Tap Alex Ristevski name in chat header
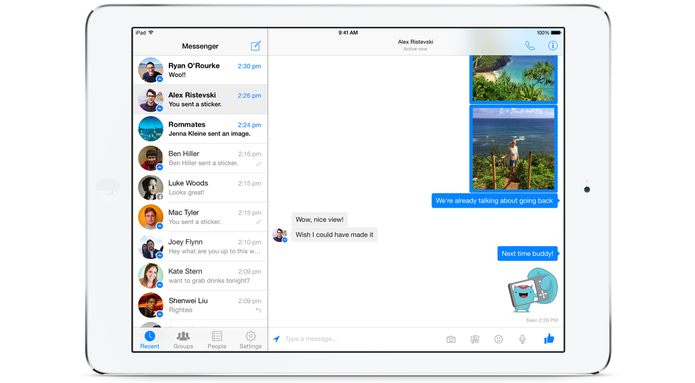This screenshot has height=383, width=695. click(x=415, y=42)
